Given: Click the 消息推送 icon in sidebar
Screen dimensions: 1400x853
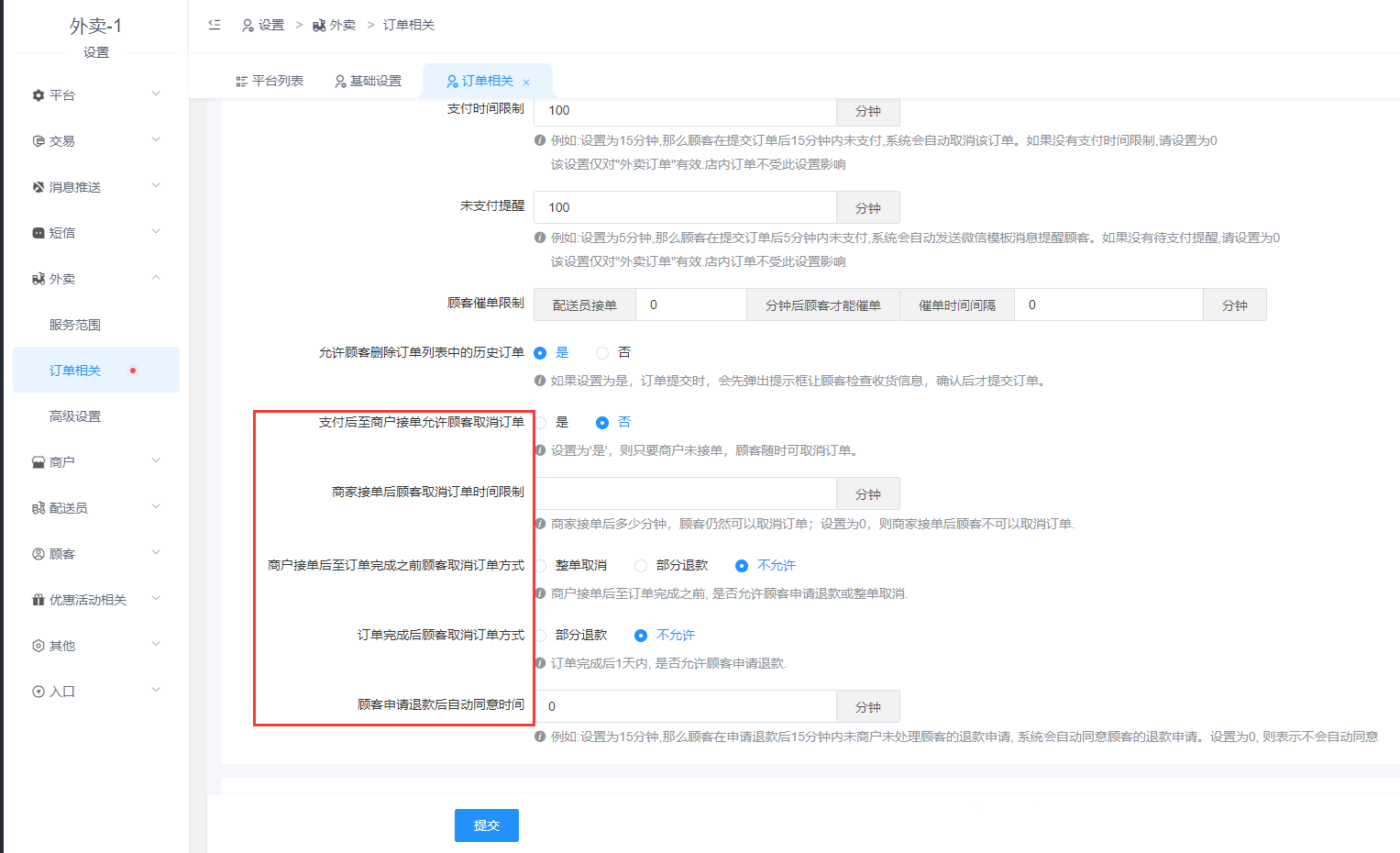Looking at the screenshot, I should [39, 187].
